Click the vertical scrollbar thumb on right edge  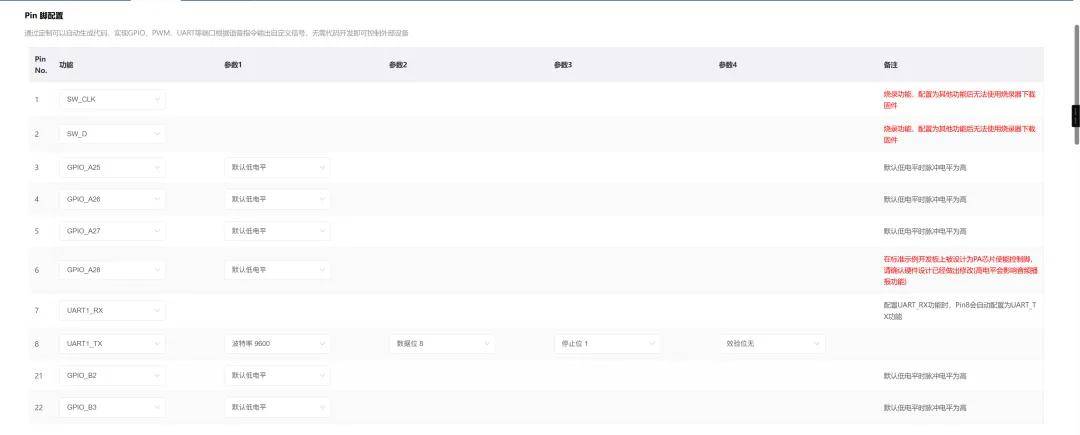click(1077, 84)
